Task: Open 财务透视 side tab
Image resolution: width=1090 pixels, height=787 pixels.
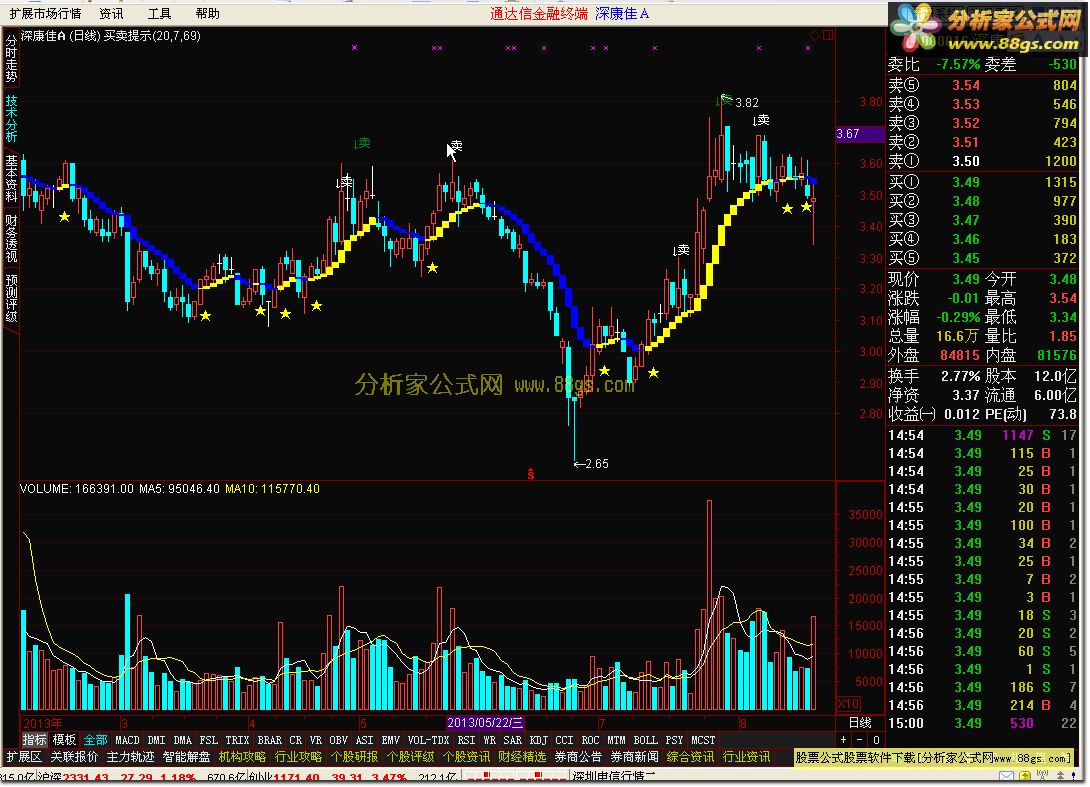Action: pyautogui.click(x=11, y=238)
